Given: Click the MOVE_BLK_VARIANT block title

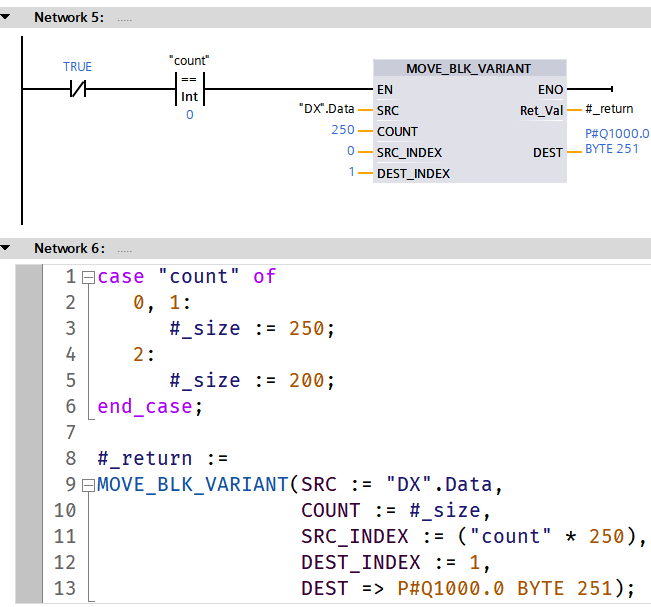Looking at the screenshot, I should (468, 68).
